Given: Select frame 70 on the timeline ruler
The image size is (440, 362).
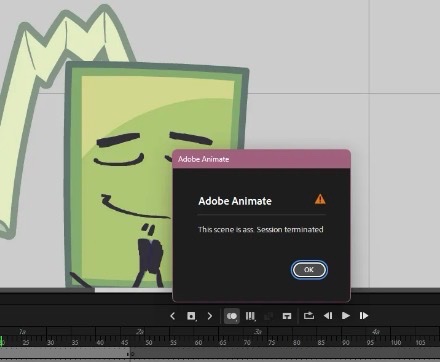Looking at the screenshot, I should coord(247,342).
